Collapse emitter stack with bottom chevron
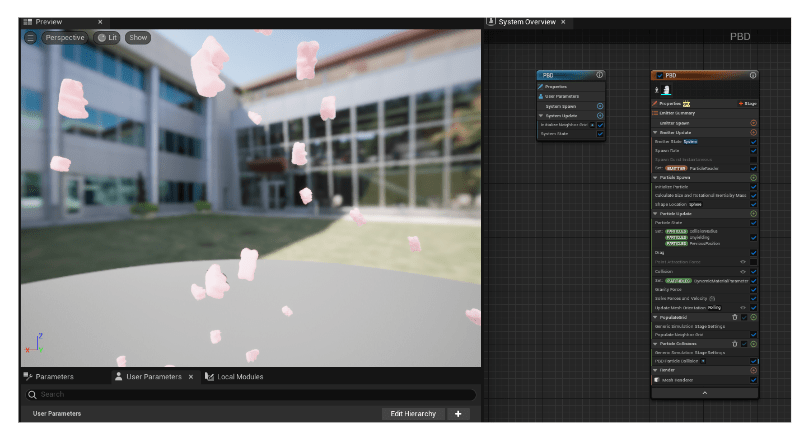 coord(703,393)
